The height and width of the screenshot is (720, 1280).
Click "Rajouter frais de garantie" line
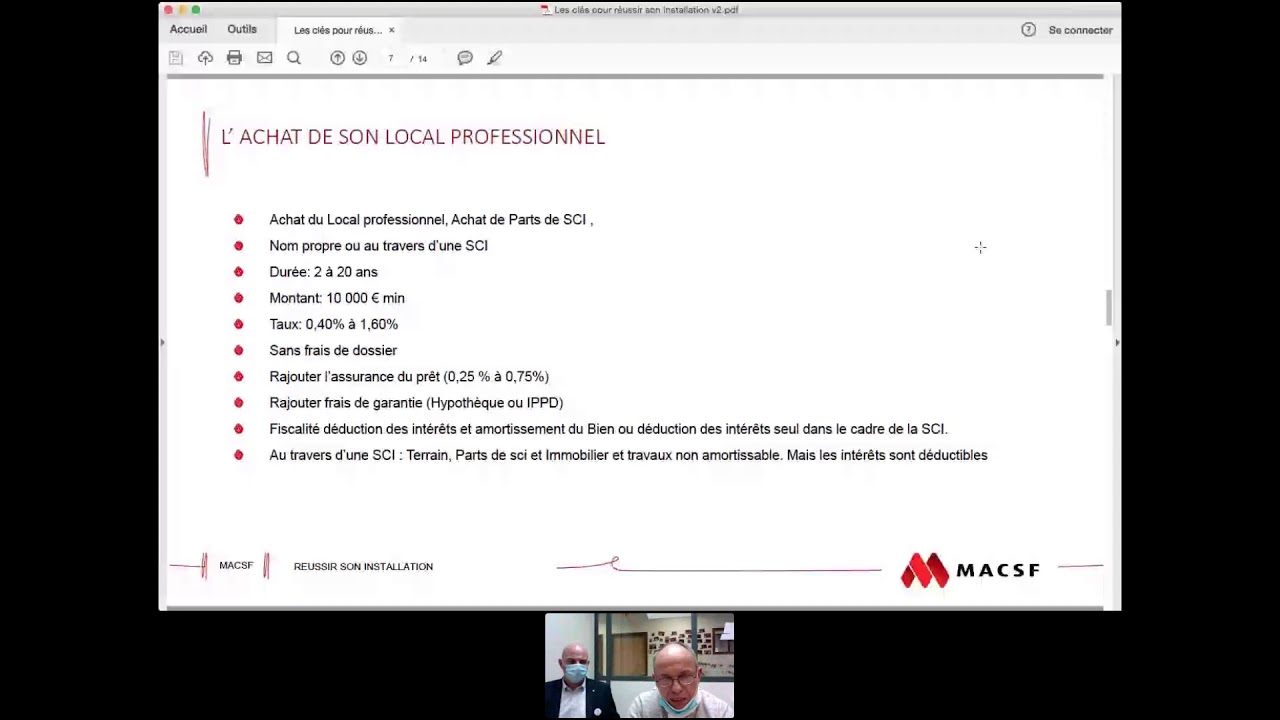coord(416,403)
